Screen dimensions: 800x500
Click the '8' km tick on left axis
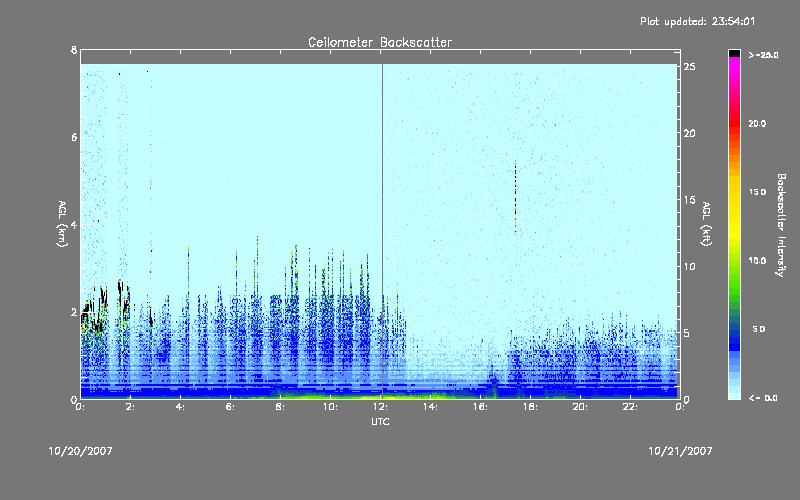(74, 50)
